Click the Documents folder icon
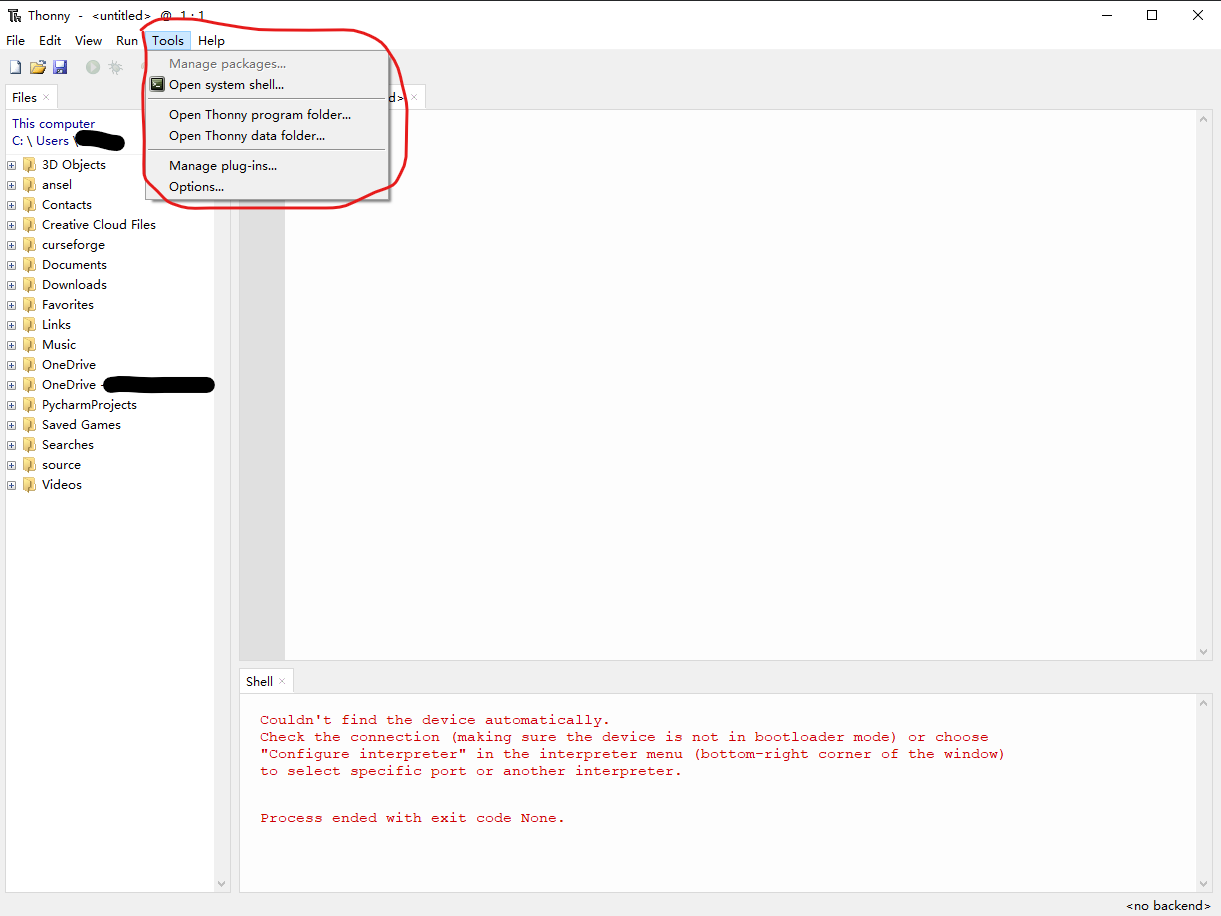This screenshot has height=916, width=1221. click(x=30, y=264)
